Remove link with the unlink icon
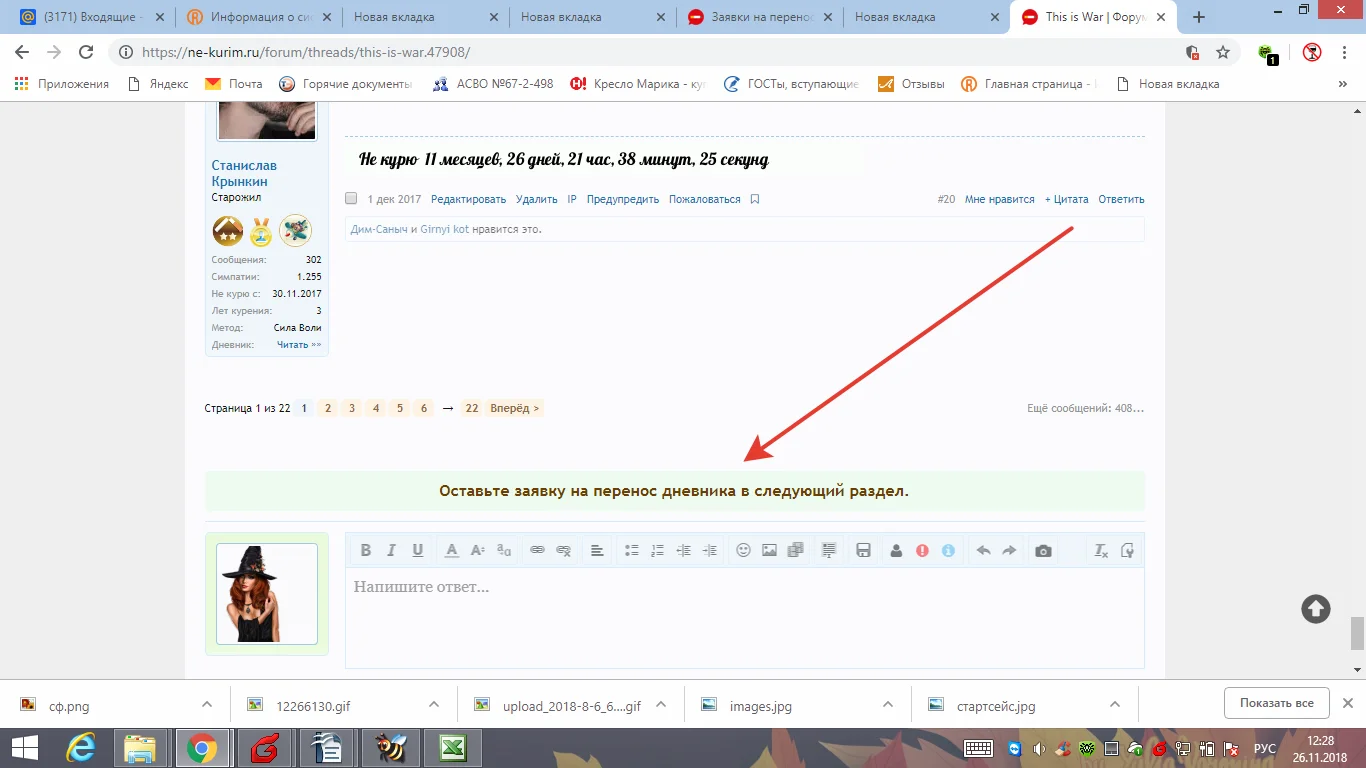This screenshot has height=768, width=1366. [563, 550]
